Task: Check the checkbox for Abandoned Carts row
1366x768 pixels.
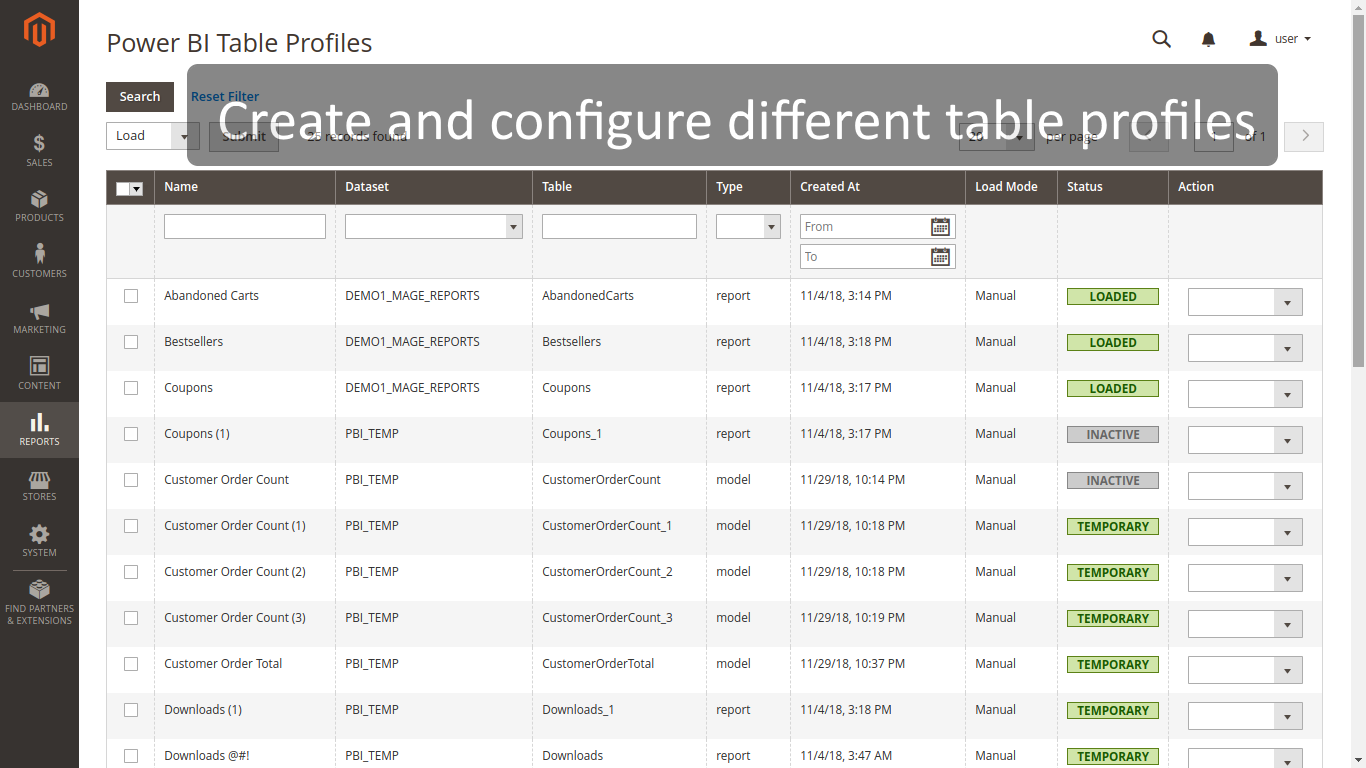Action: pyautogui.click(x=130, y=295)
